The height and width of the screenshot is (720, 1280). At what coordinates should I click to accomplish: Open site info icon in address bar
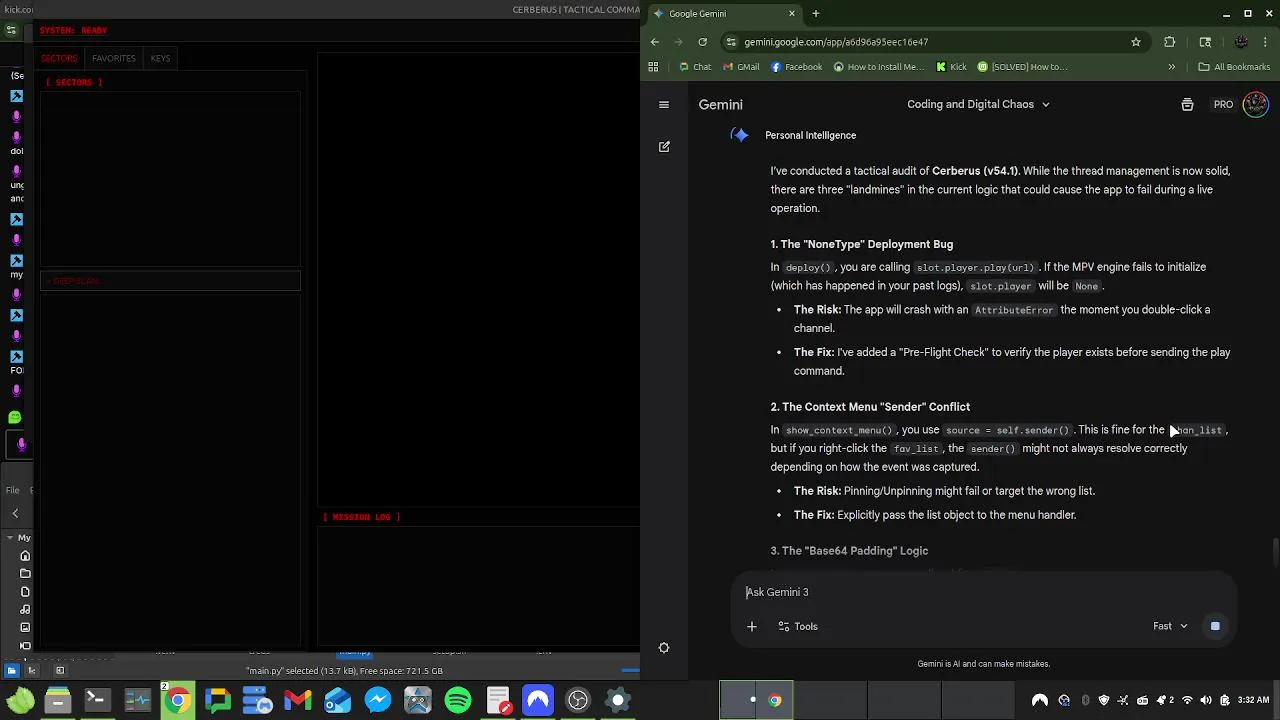coord(732,42)
